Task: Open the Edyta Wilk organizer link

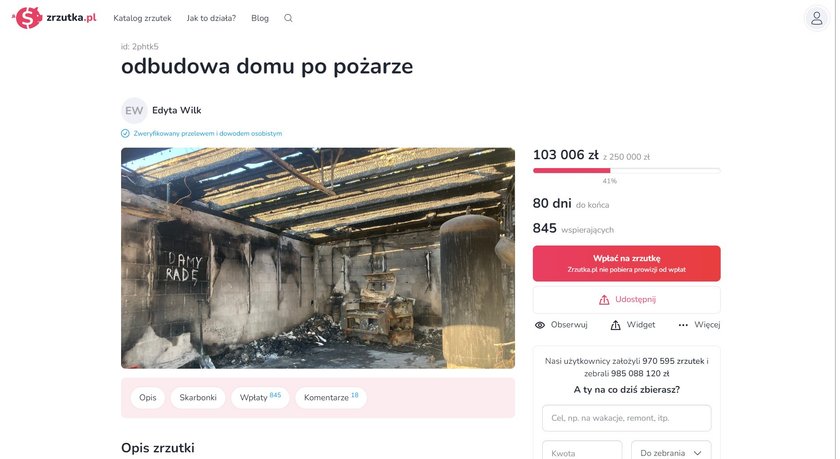Action: [x=177, y=110]
